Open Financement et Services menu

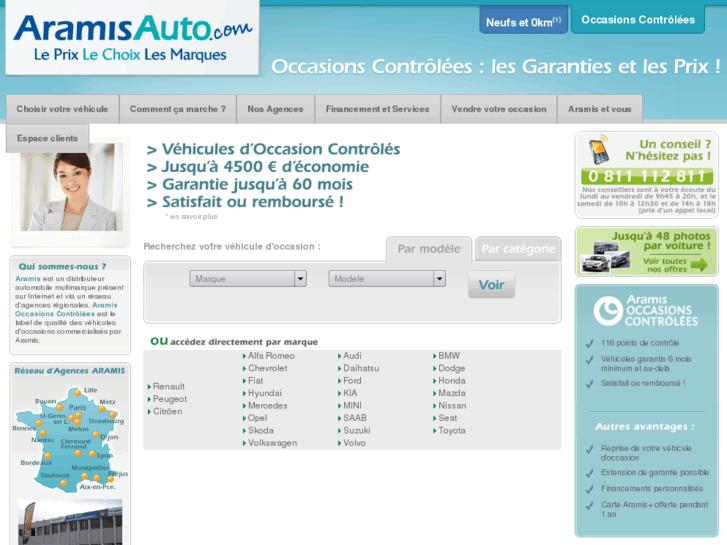point(377,109)
